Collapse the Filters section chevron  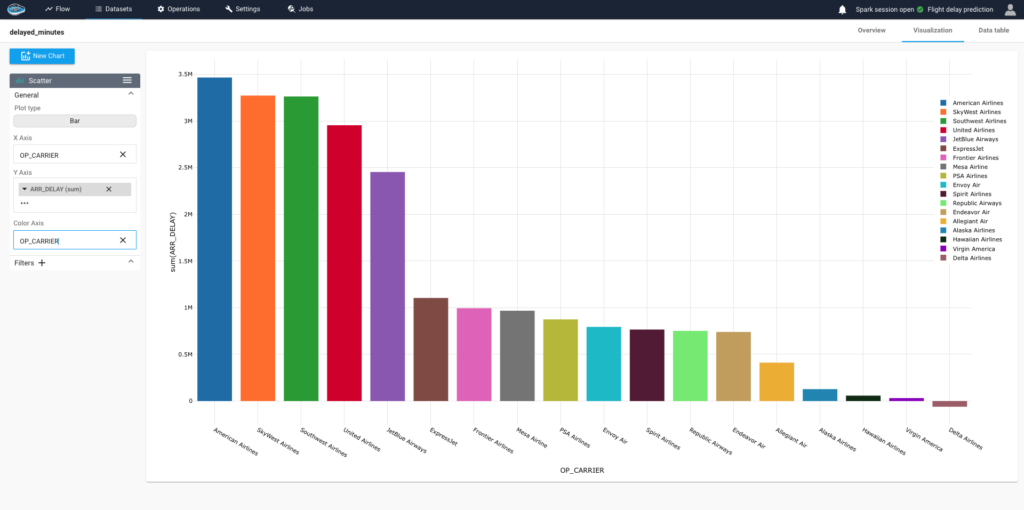(131, 262)
